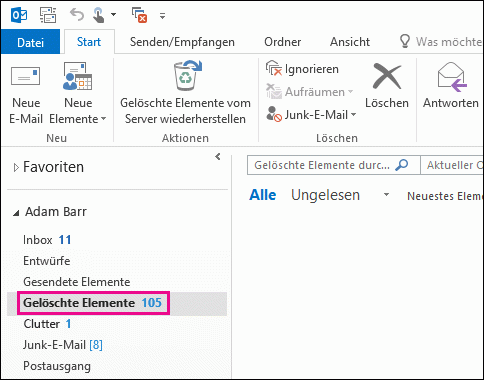Undo the last action via quick access arrow

[x=77, y=15]
